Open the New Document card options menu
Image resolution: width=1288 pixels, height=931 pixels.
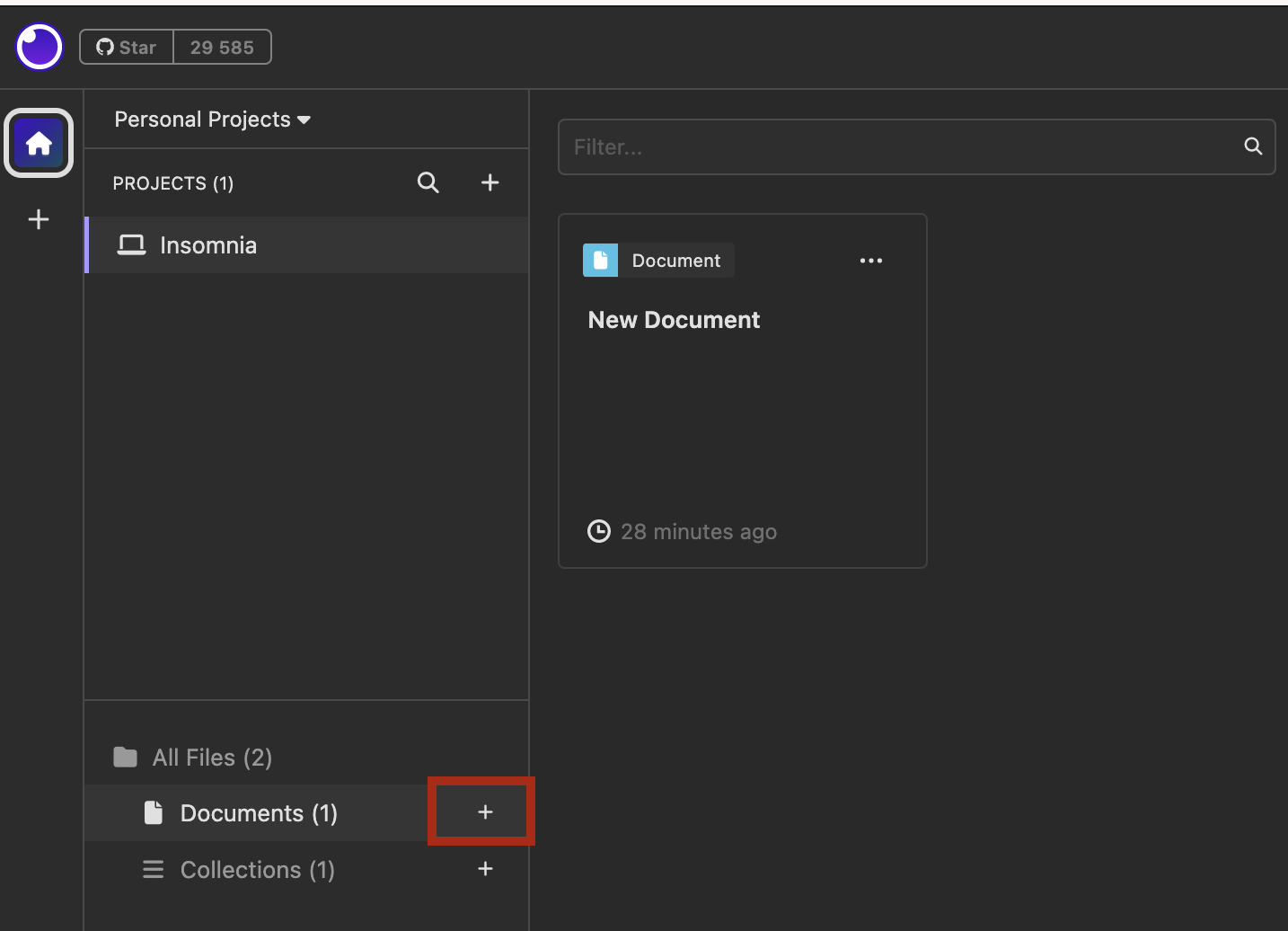871,261
